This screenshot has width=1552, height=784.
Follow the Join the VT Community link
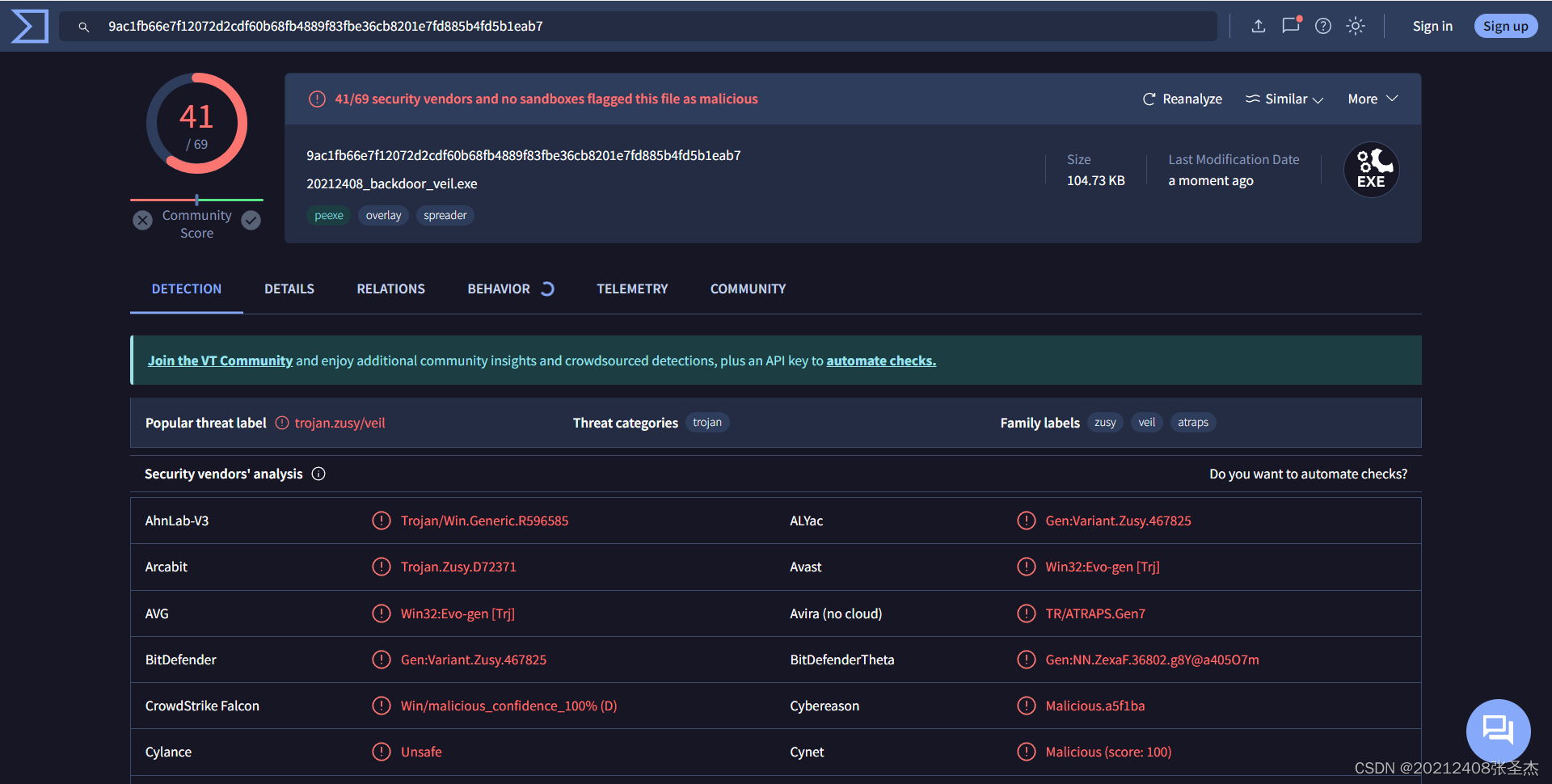(220, 360)
